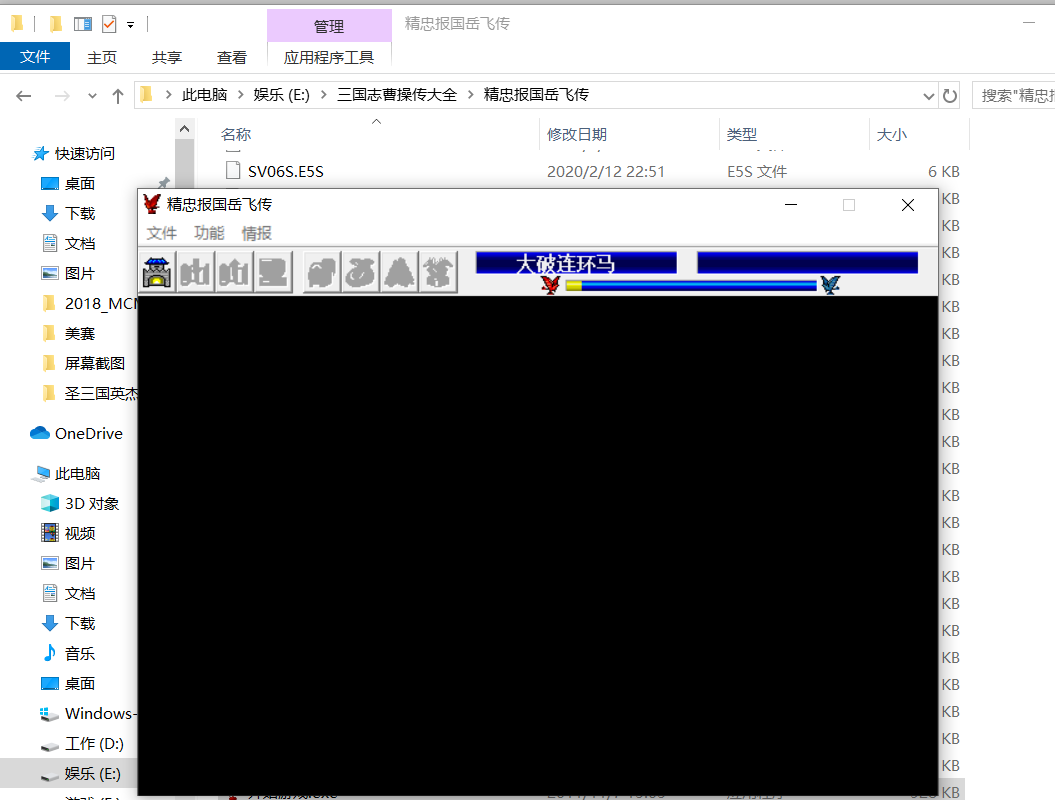Select OneDrive in the navigation pane
This screenshot has height=800, width=1055.
point(88,434)
